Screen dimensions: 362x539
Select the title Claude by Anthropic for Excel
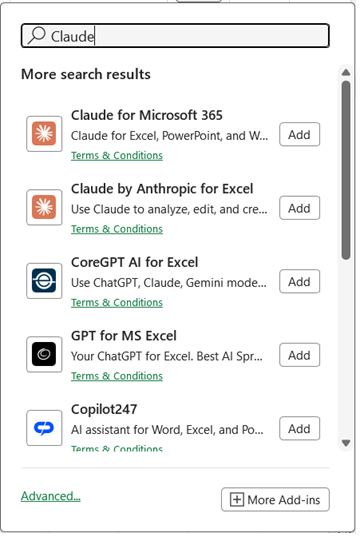tap(162, 189)
